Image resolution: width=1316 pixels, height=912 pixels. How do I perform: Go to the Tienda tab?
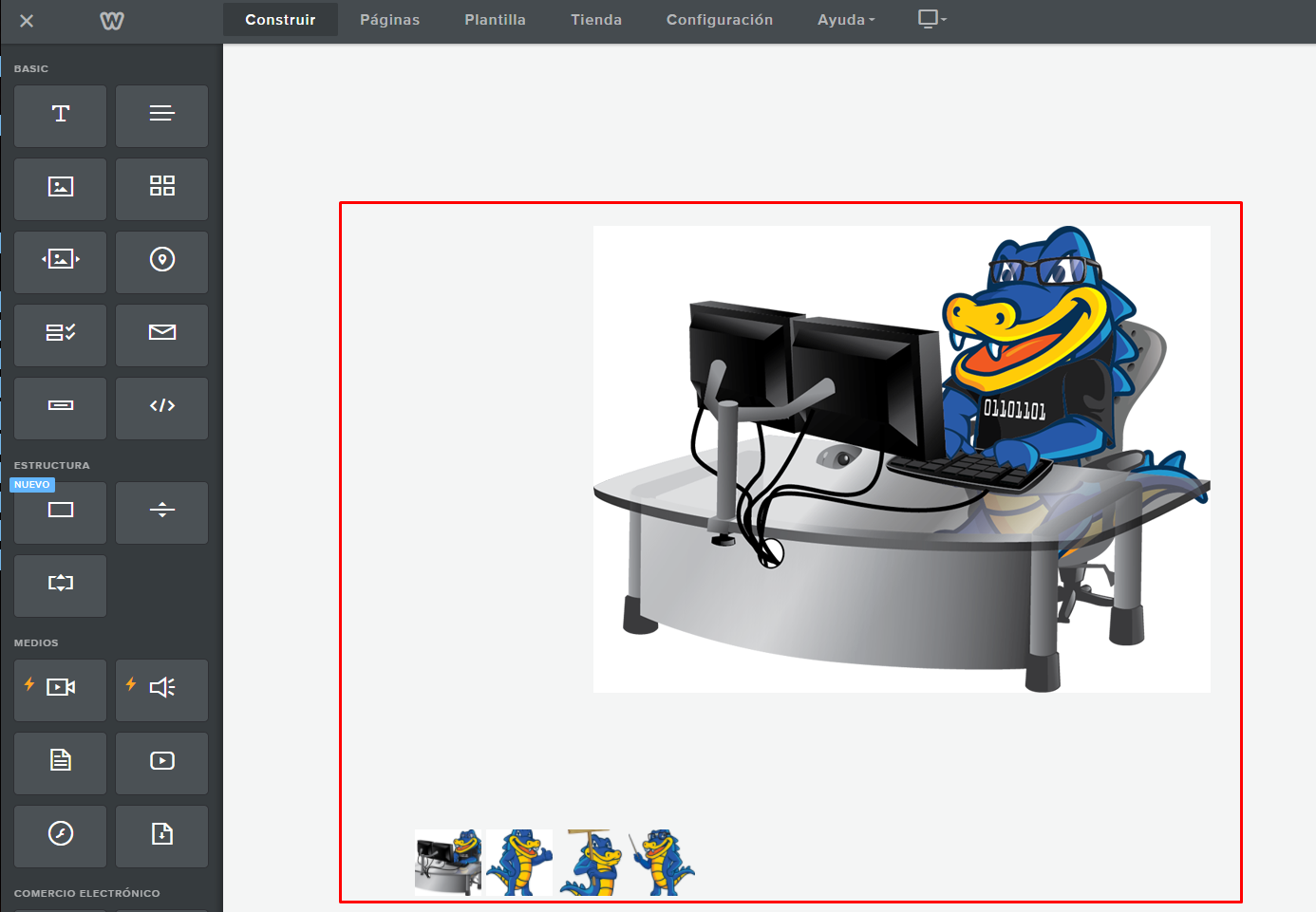[x=596, y=20]
